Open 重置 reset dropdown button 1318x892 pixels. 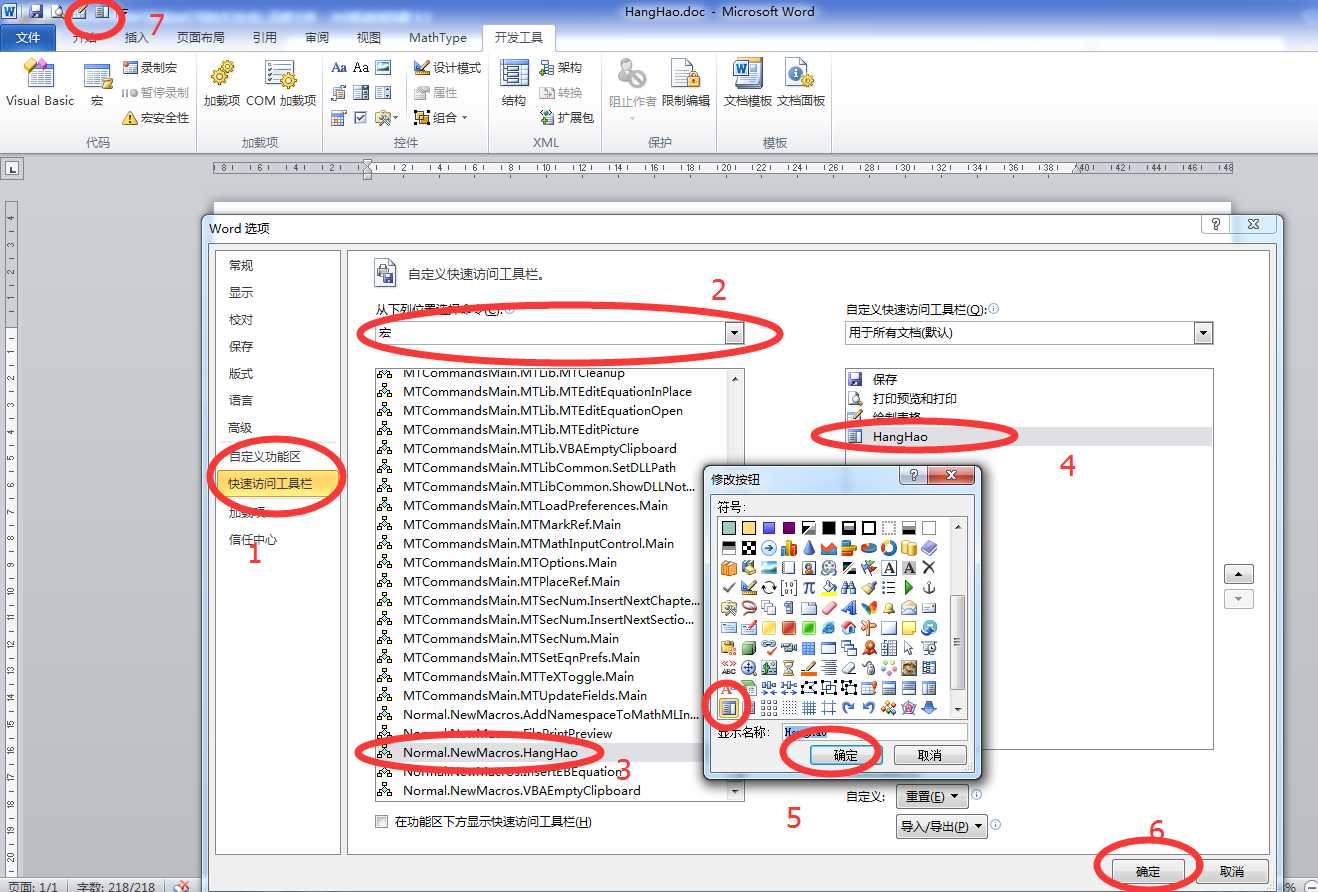click(x=931, y=797)
